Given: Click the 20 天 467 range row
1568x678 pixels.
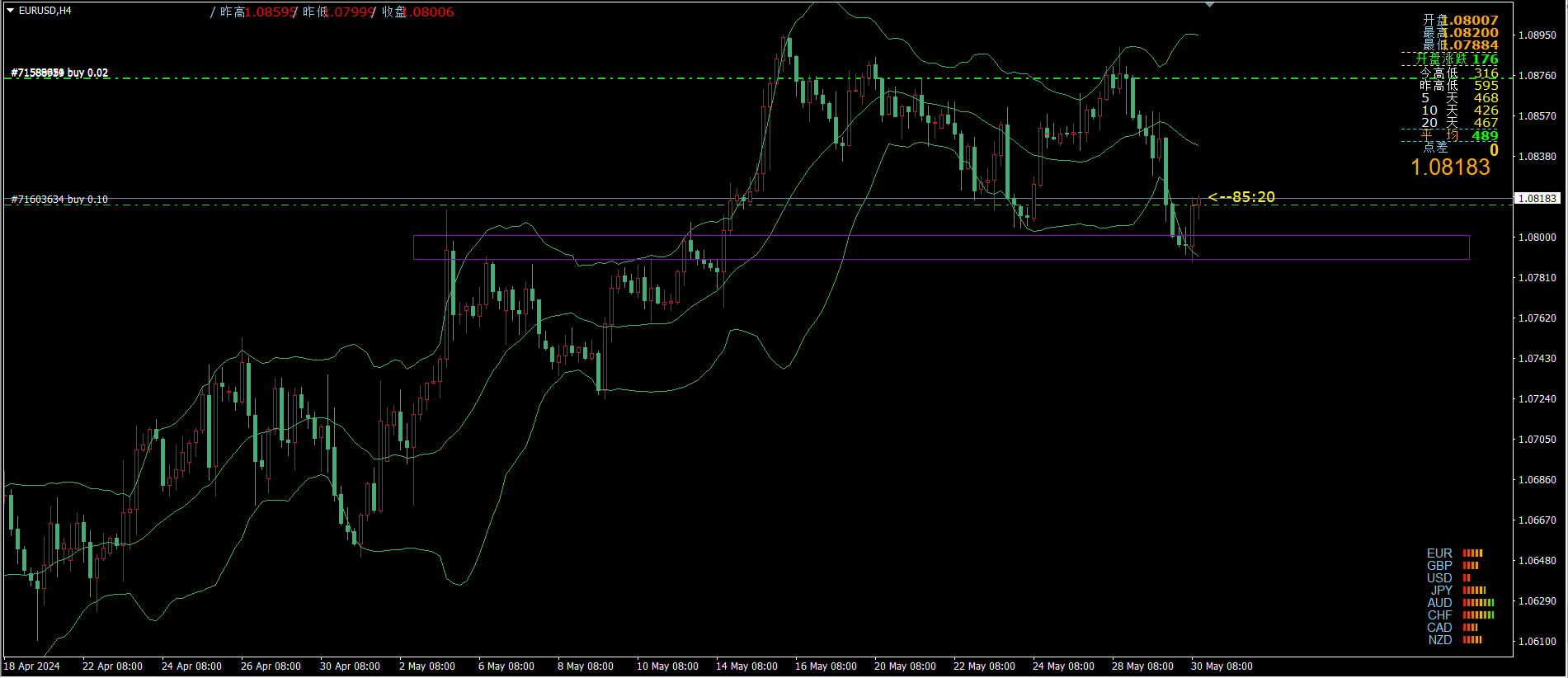Looking at the screenshot, I should [1459, 123].
